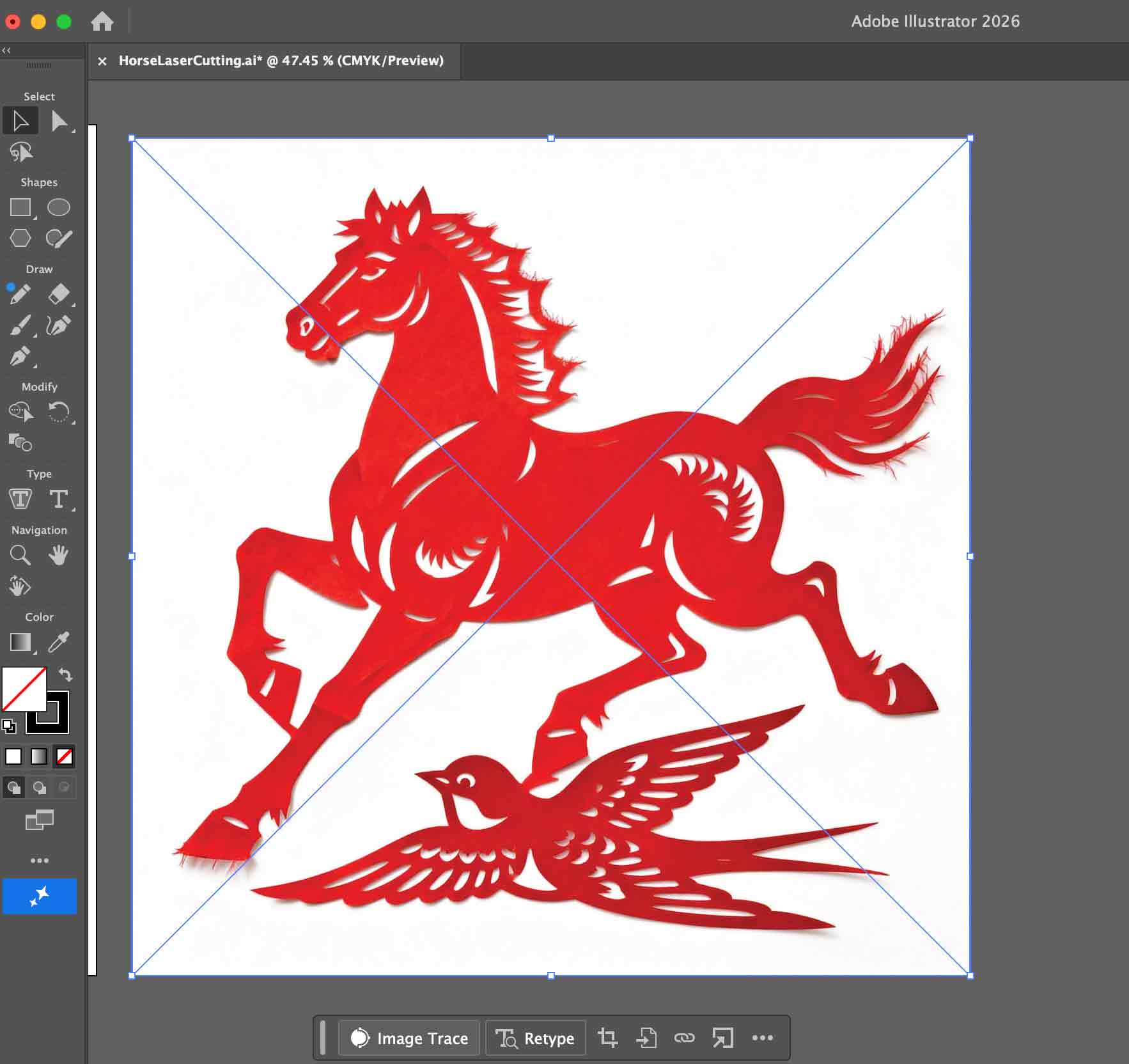The width and height of the screenshot is (1129, 1064).
Task: Open the Edit Toolbar ellipsis menu
Action: point(40,860)
